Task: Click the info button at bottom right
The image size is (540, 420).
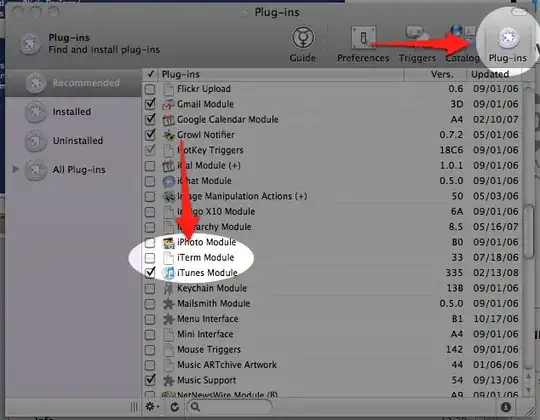Action: 506,407
